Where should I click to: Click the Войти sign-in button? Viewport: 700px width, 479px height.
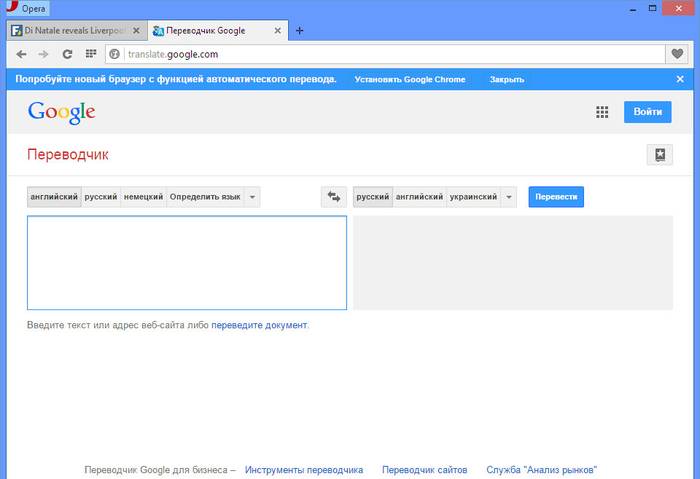pyautogui.click(x=647, y=112)
